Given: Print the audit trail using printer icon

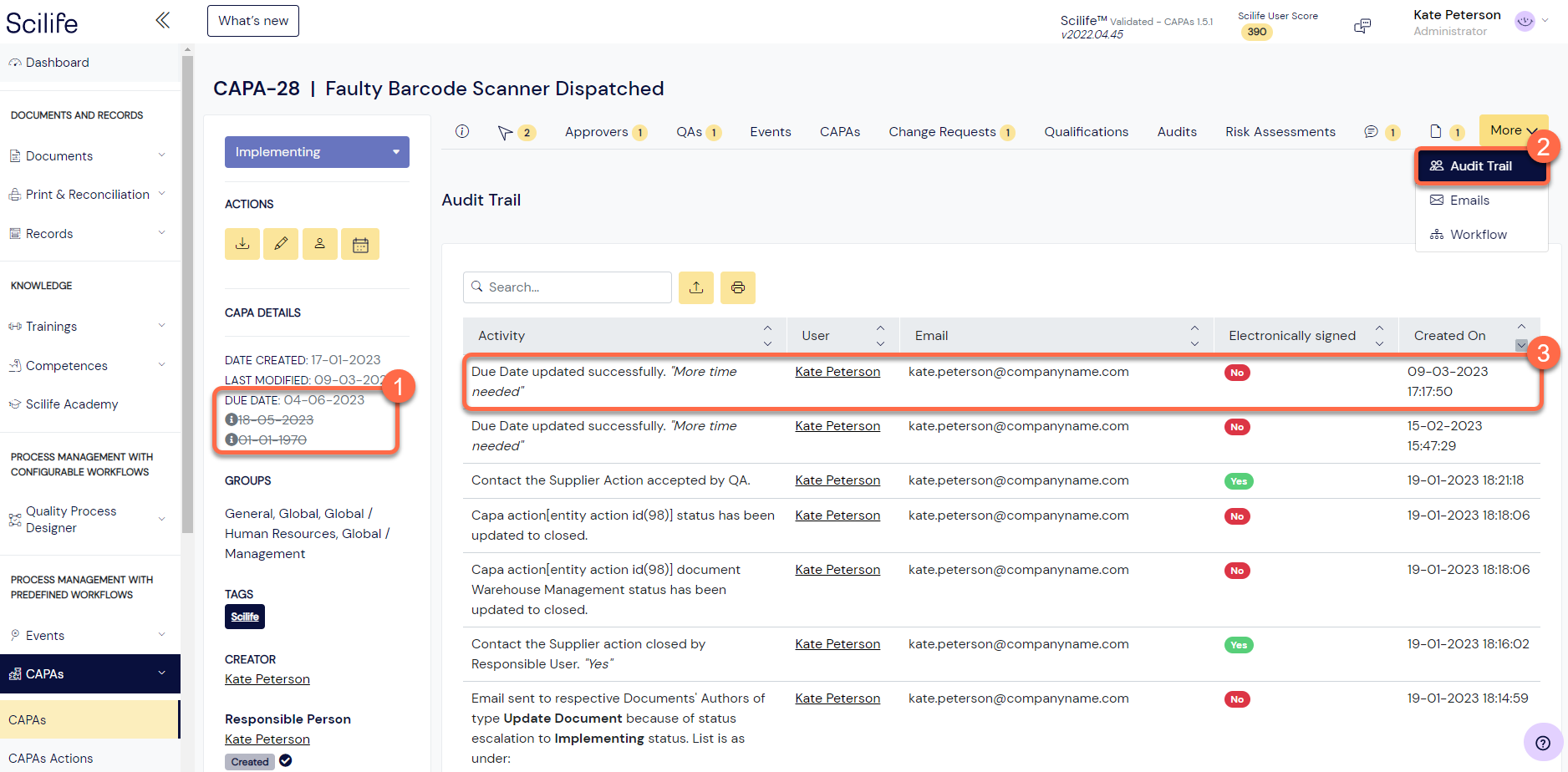Looking at the screenshot, I should tap(738, 287).
